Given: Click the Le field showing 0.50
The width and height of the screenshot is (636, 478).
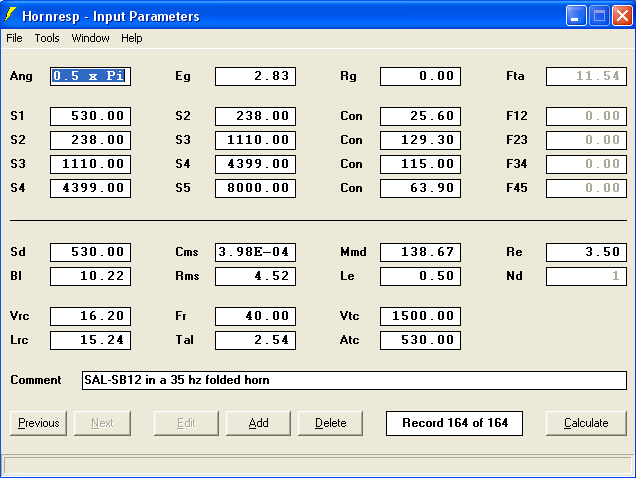Looking at the screenshot, I should coord(421,276).
